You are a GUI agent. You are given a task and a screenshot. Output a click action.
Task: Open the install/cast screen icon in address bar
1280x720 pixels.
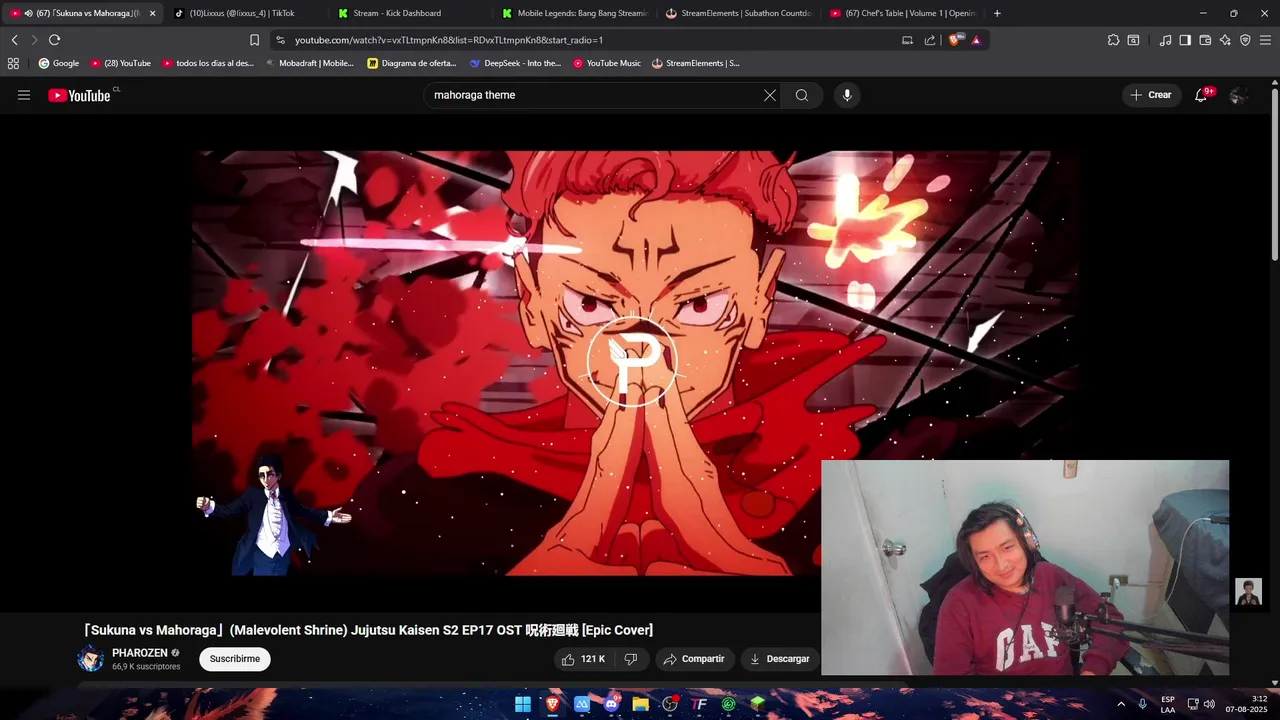coord(907,40)
